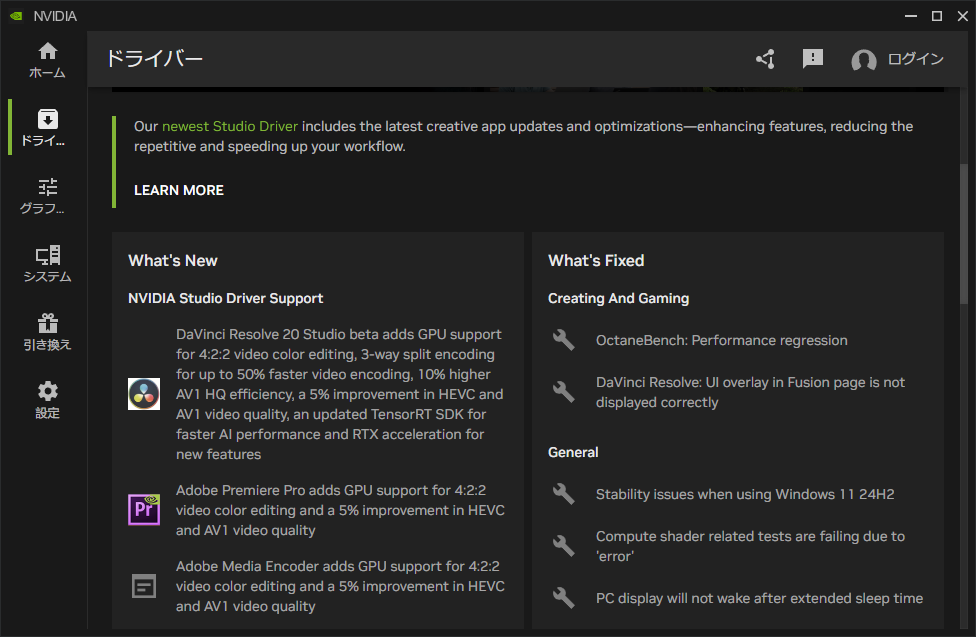This screenshot has height=637, width=976.
Task: Click the Adobe Media Encoder adds GPU support text
Action: [340, 586]
